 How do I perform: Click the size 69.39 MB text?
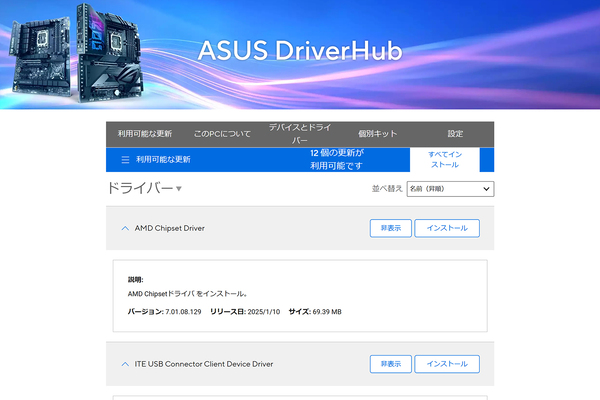[327, 312]
